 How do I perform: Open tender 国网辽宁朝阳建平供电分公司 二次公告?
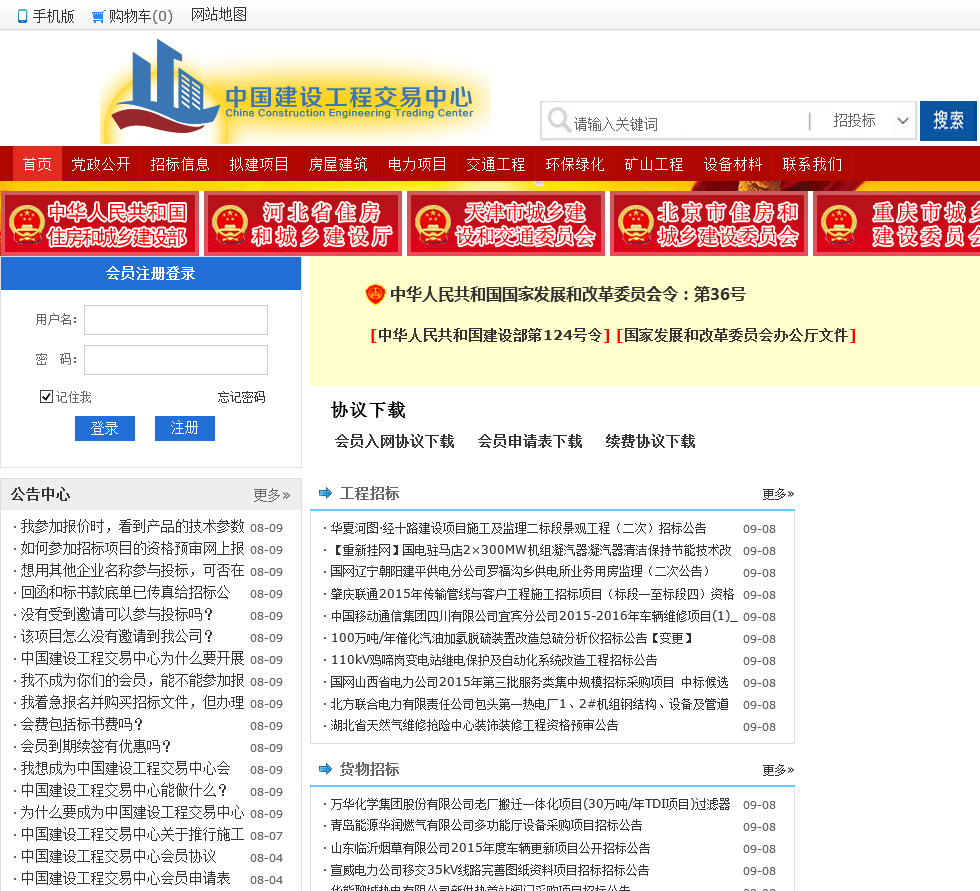pyautogui.click(x=520, y=572)
